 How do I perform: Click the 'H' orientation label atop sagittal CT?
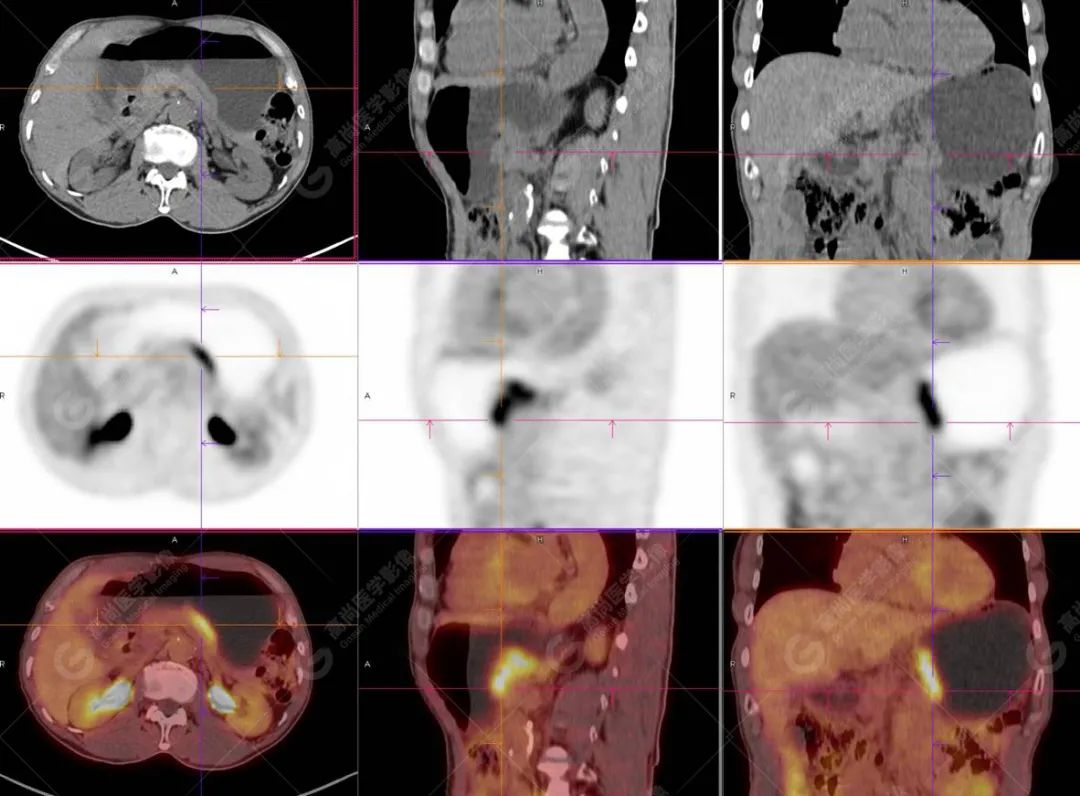[539, 4]
